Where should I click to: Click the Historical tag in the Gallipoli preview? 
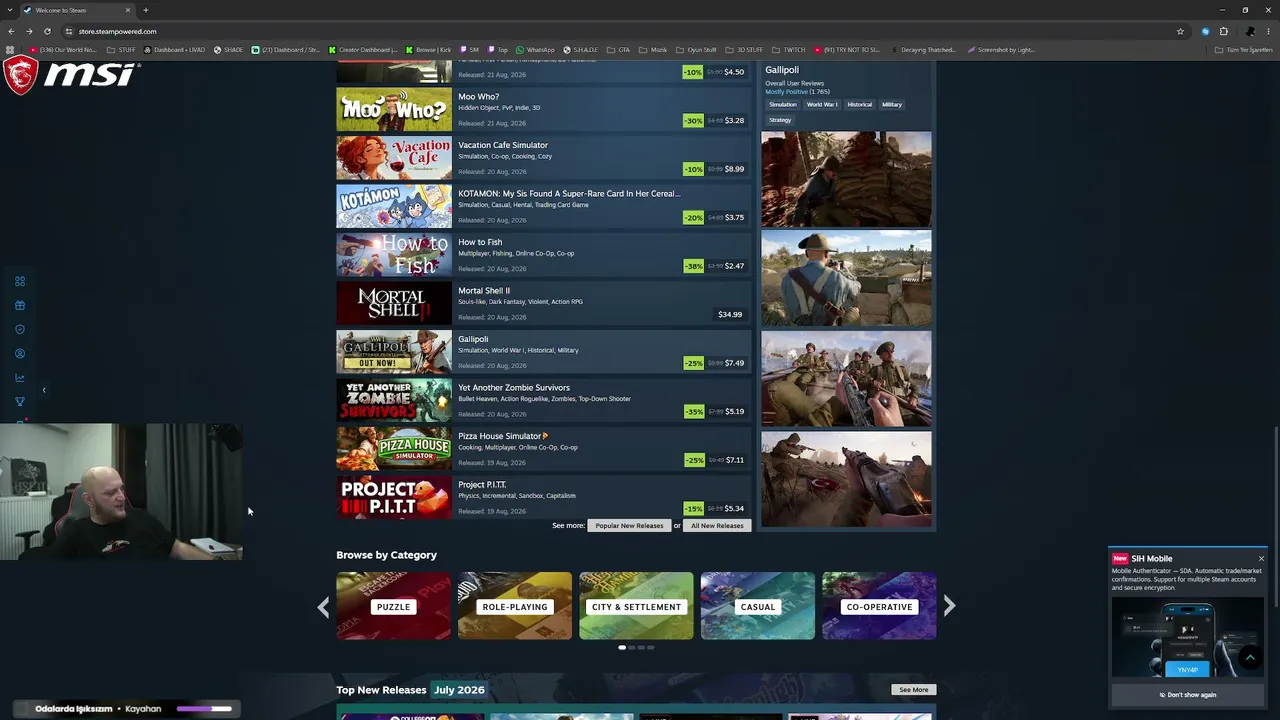[860, 104]
